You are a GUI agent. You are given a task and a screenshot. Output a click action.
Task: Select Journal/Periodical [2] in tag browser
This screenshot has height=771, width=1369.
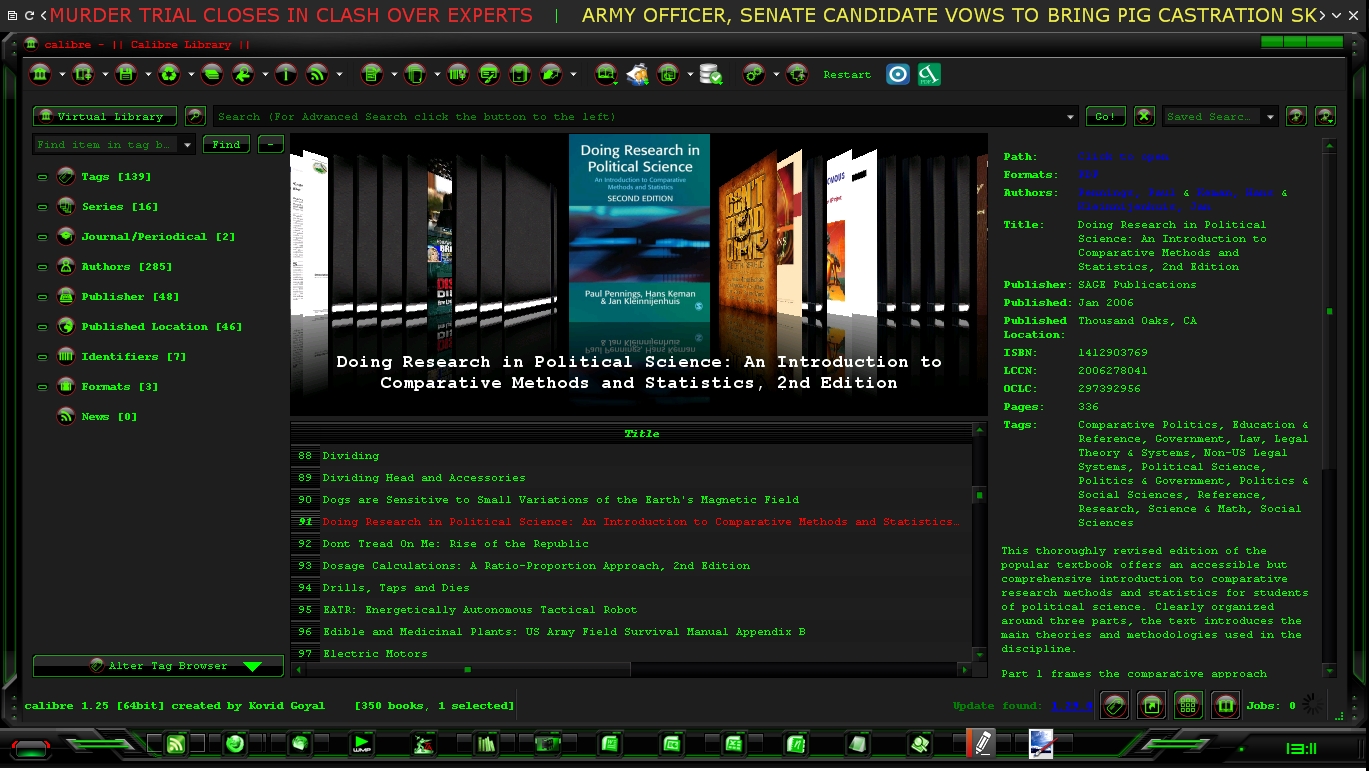[x=158, y=236]
